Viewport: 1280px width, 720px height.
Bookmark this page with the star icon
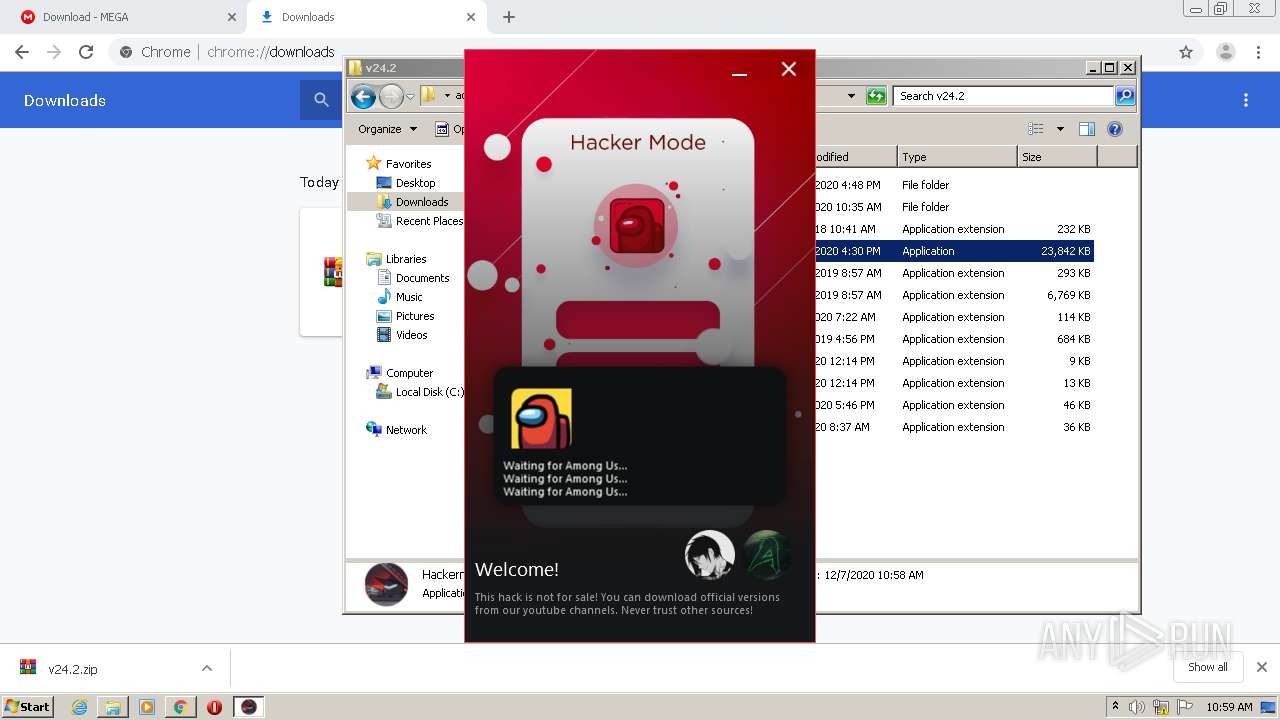click(1186, 52)
